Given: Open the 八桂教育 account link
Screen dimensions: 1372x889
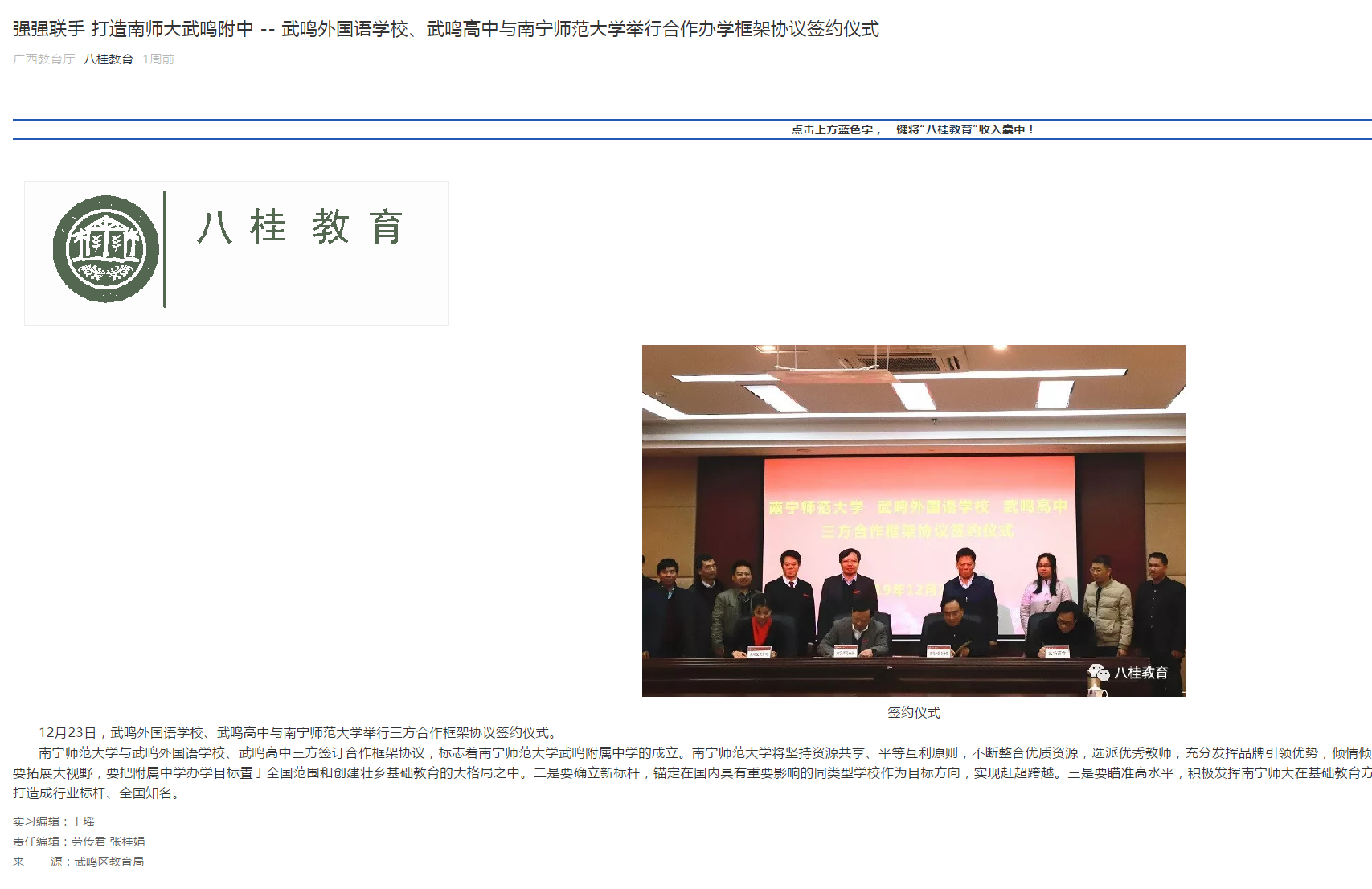Looking at the screenshot, I should [109, 59].
